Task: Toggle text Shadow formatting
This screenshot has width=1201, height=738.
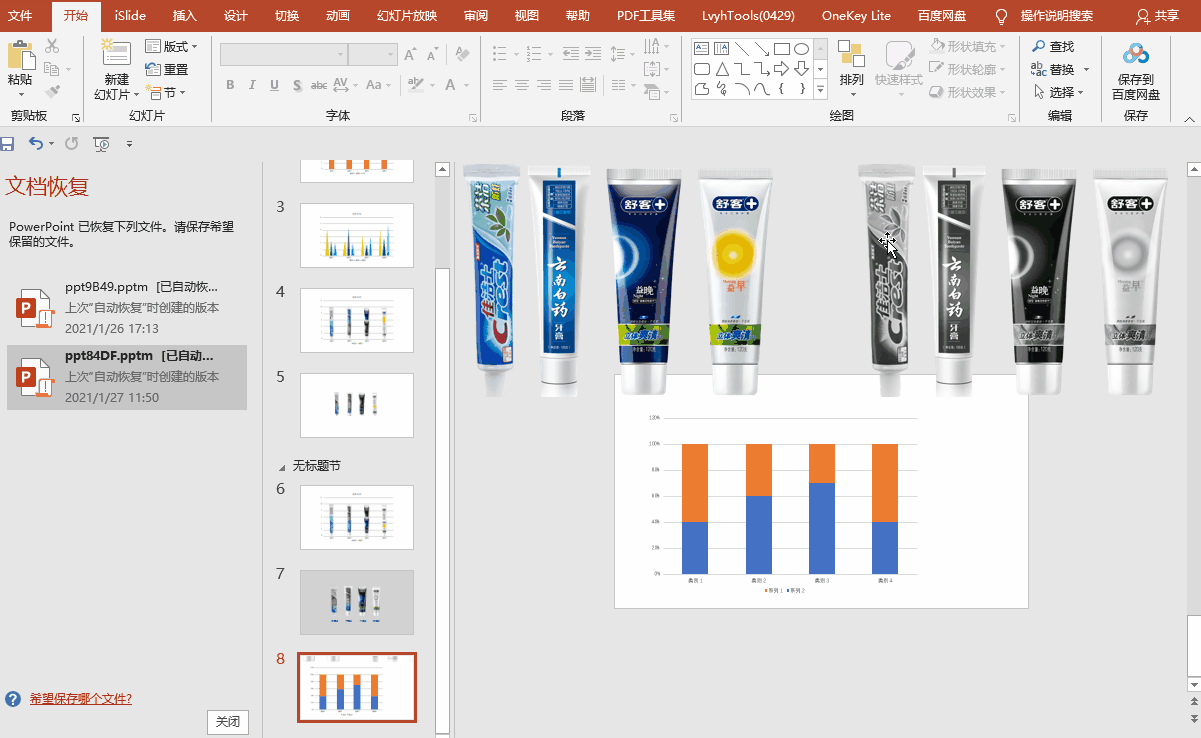Action: click(296, 86)
